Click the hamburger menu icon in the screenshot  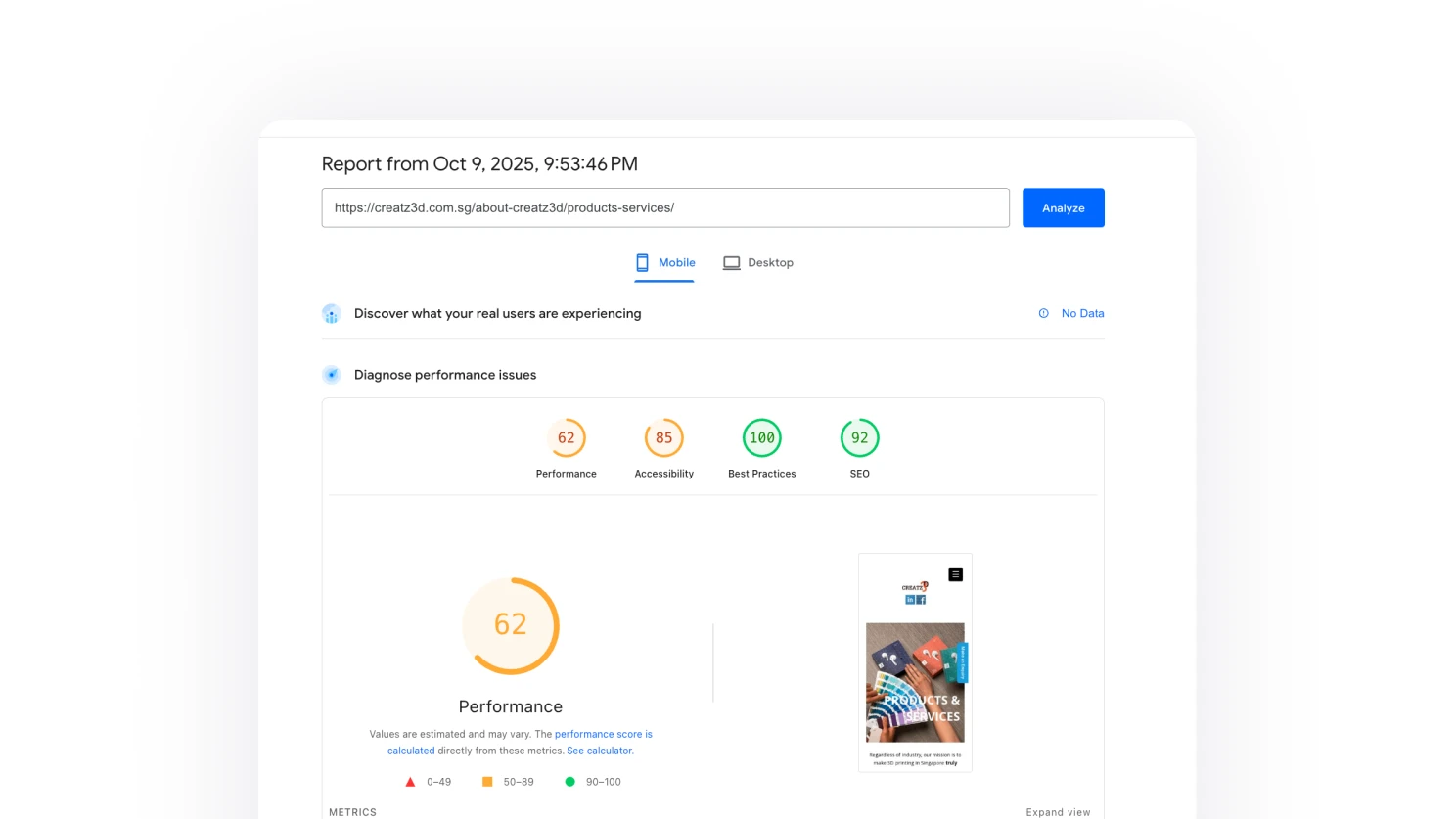(956, 574)
